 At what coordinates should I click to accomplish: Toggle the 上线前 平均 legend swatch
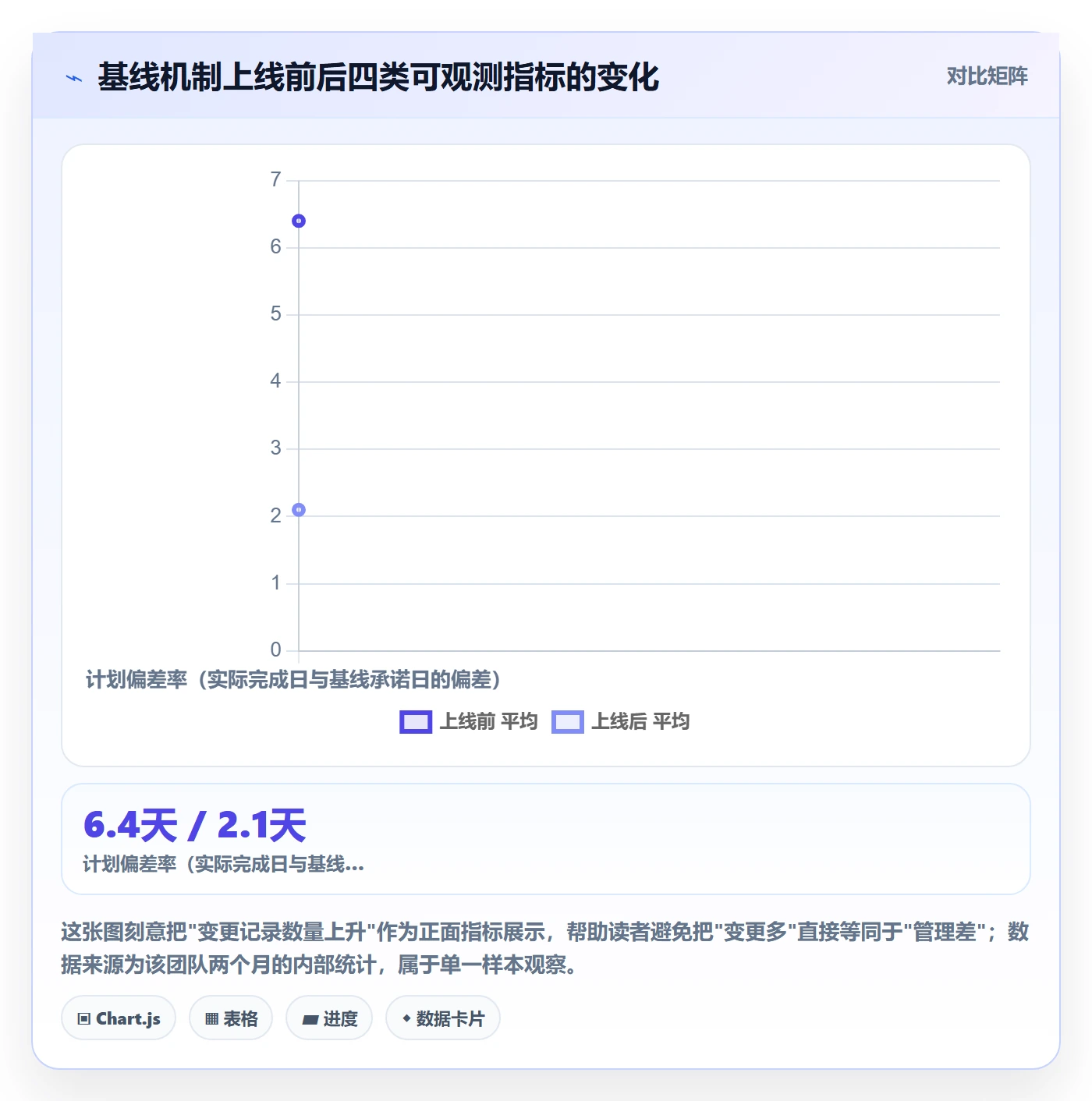[416, 722]
